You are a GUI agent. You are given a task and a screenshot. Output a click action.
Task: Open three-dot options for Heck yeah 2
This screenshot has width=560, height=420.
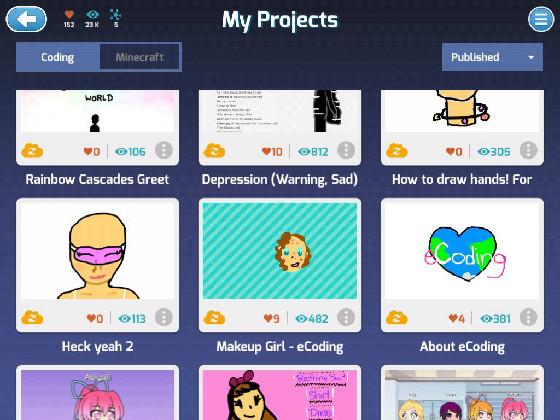coord(164,317)
